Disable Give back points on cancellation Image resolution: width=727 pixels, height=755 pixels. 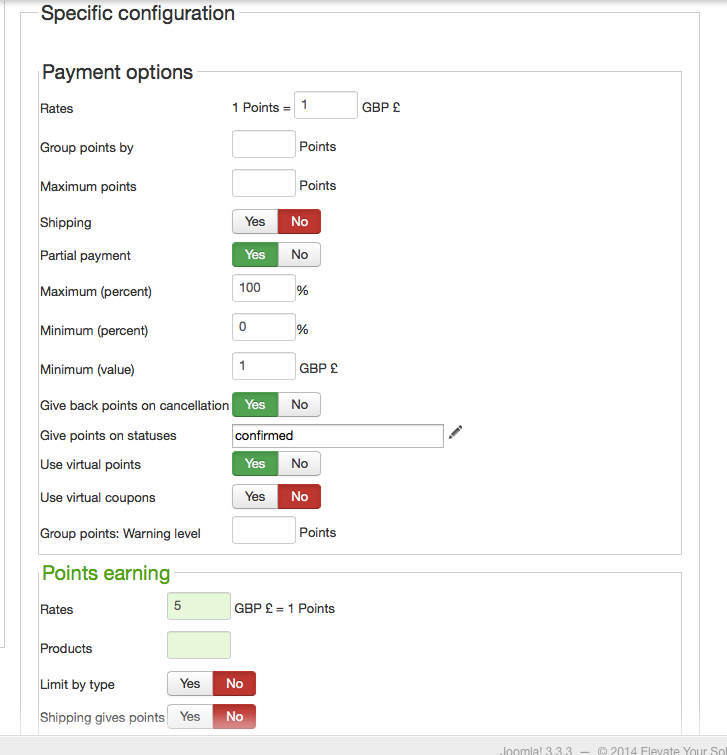pyautogui.click(x=299, y=405)
